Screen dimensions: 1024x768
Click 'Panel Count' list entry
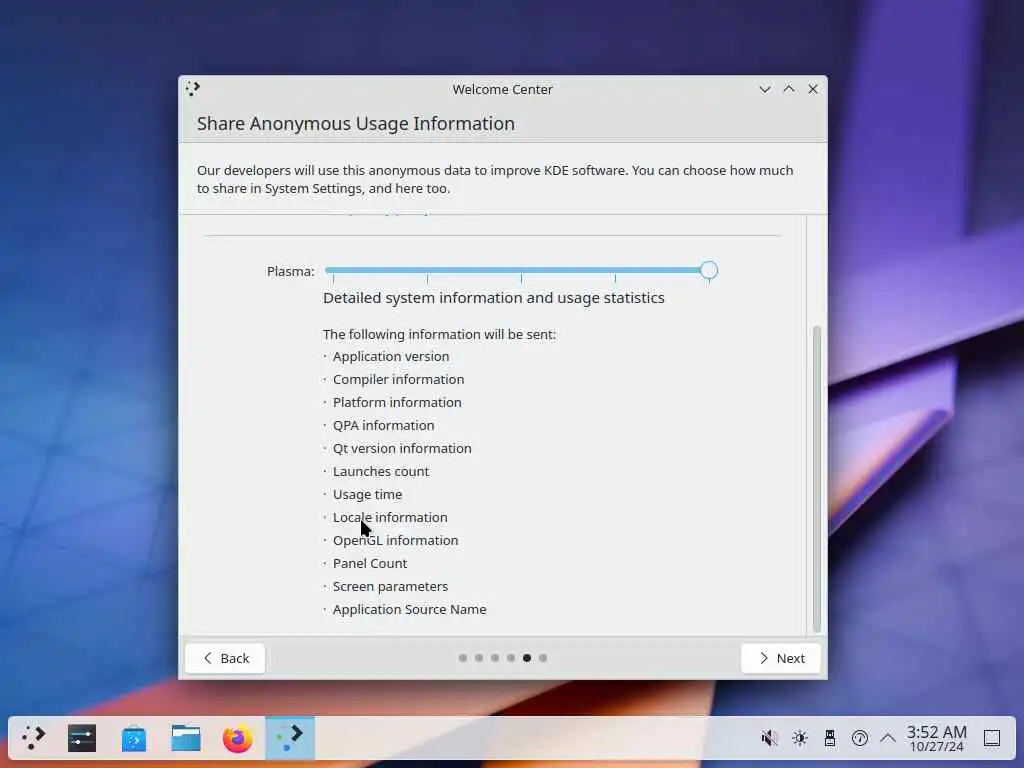pos(370,564)
